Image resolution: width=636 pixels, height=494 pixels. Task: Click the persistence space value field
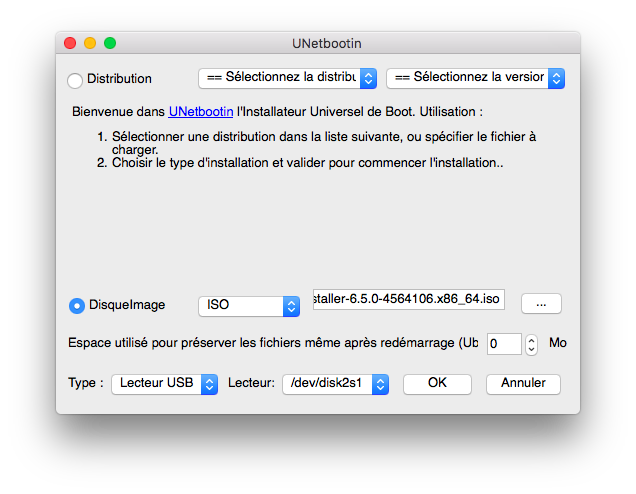[504, 344]
